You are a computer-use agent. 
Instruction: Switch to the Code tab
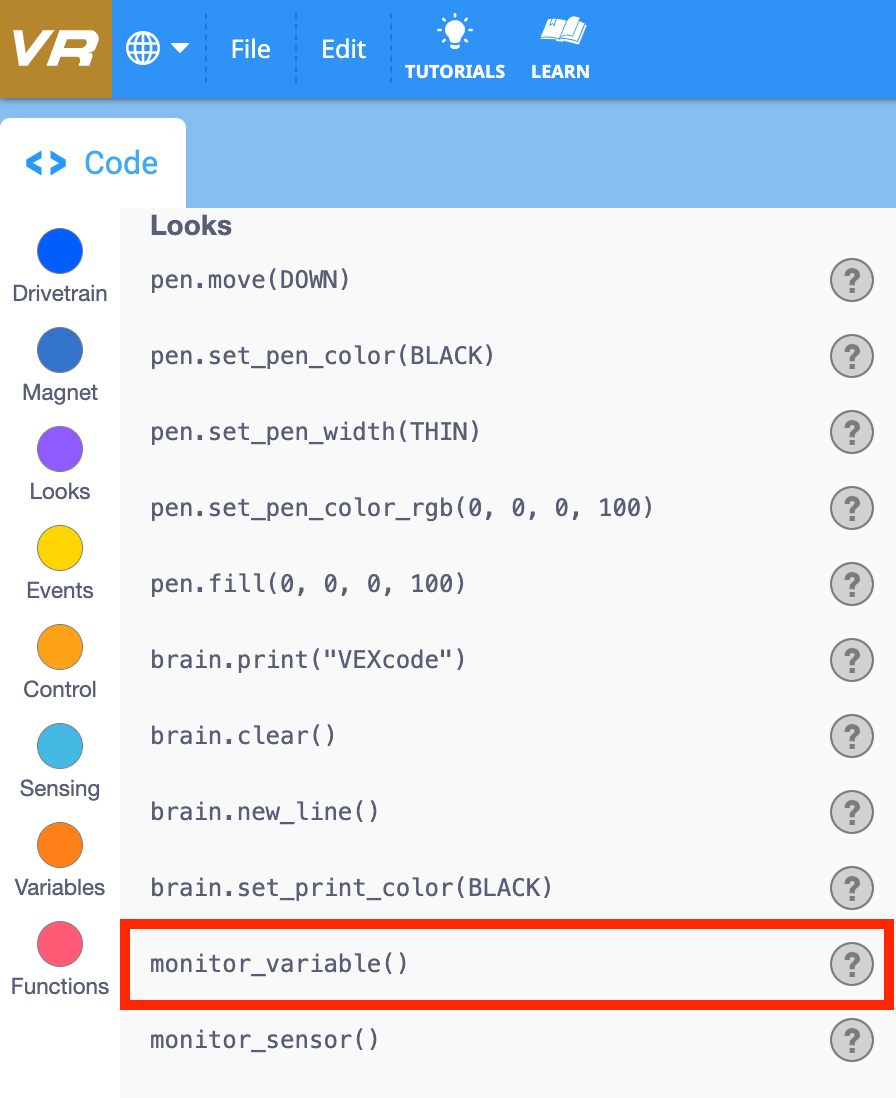tap(92, 162)
